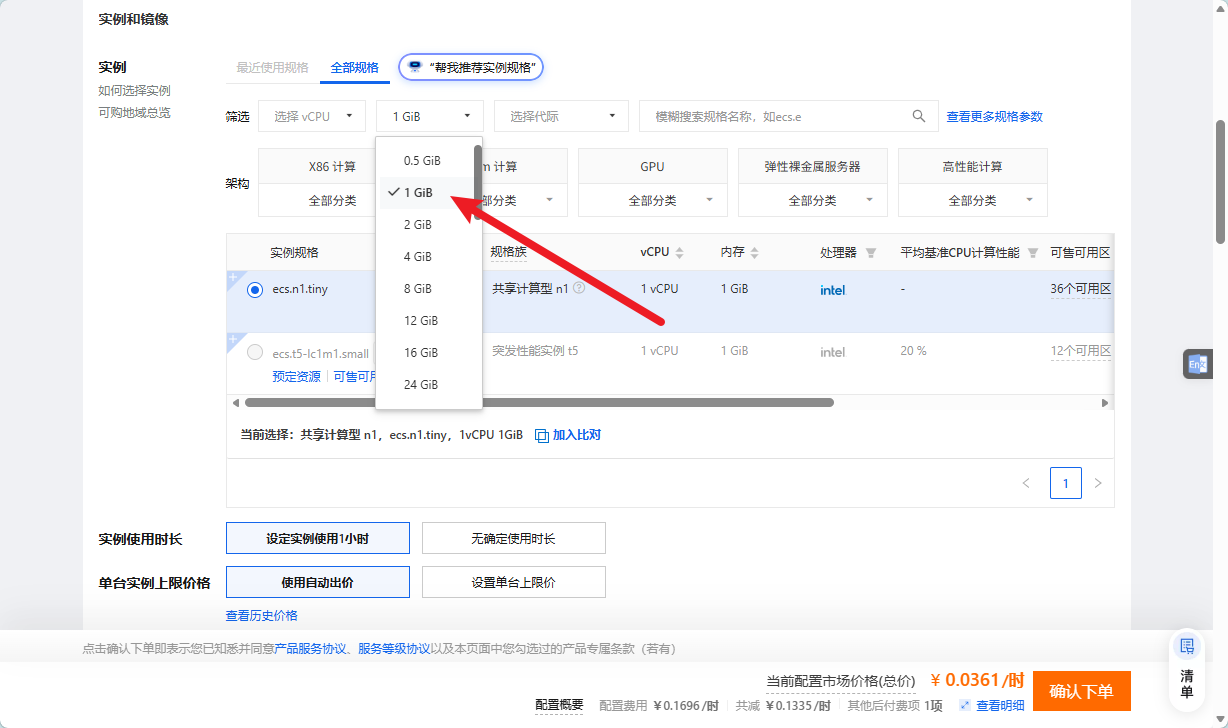
Task: Click the plus corner icon on ecs.n1.tiny row
Action: pyautogui.click(x=233, y=277)
